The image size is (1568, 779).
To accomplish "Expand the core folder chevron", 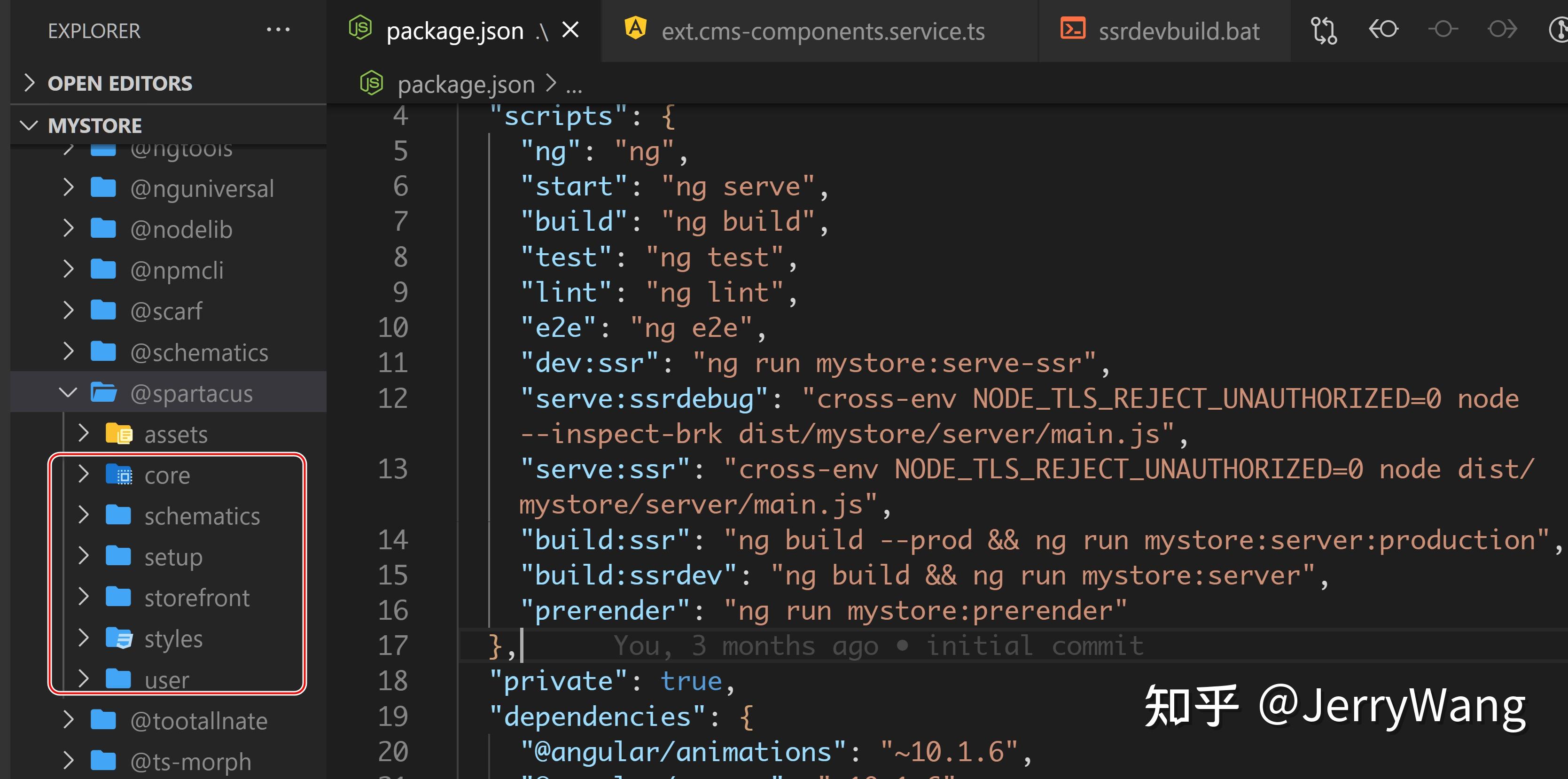I will click(84, 474).
